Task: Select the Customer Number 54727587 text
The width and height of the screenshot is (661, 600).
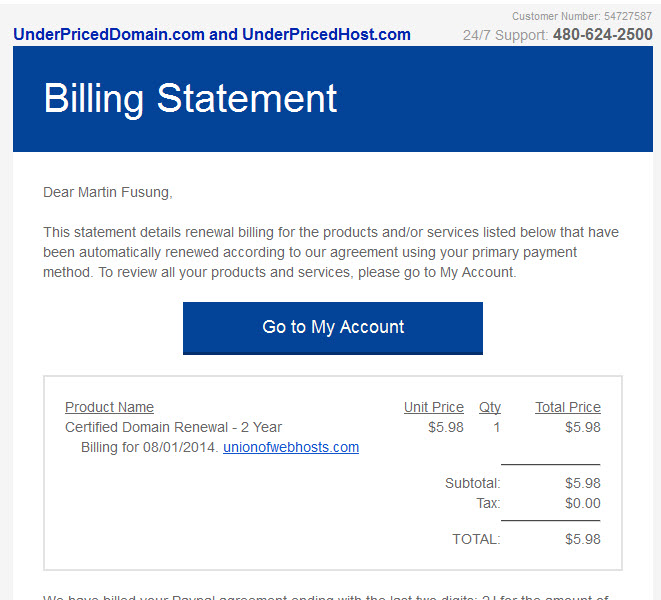Action: [x=582, y=16]
